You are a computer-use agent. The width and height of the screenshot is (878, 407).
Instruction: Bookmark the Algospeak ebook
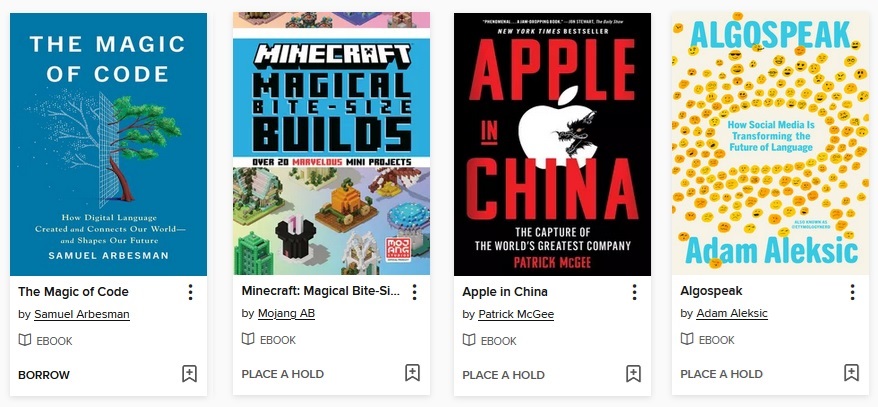tap(851, 373)
